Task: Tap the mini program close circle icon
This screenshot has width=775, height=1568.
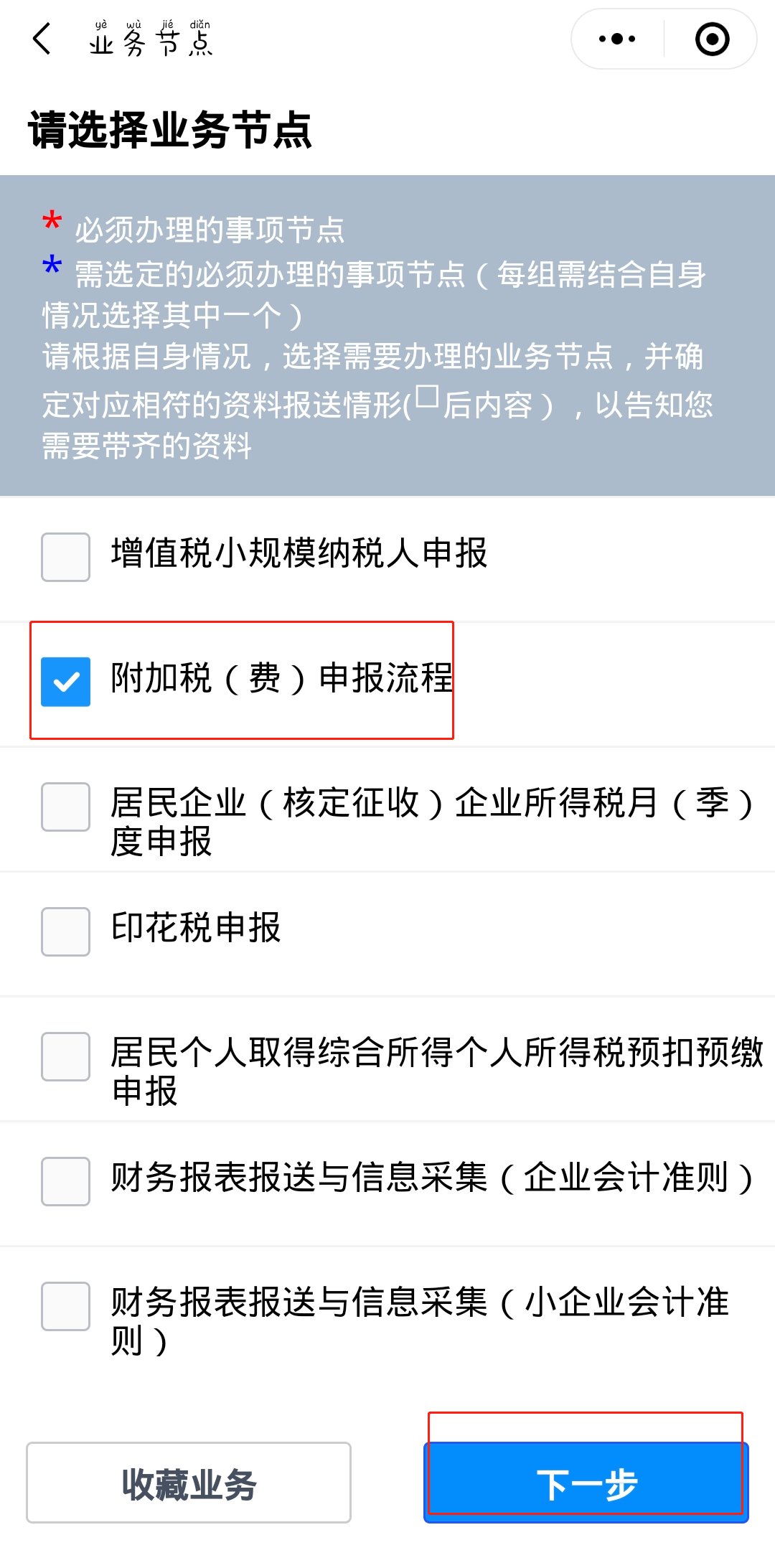Action: click(x=712, y=39)
